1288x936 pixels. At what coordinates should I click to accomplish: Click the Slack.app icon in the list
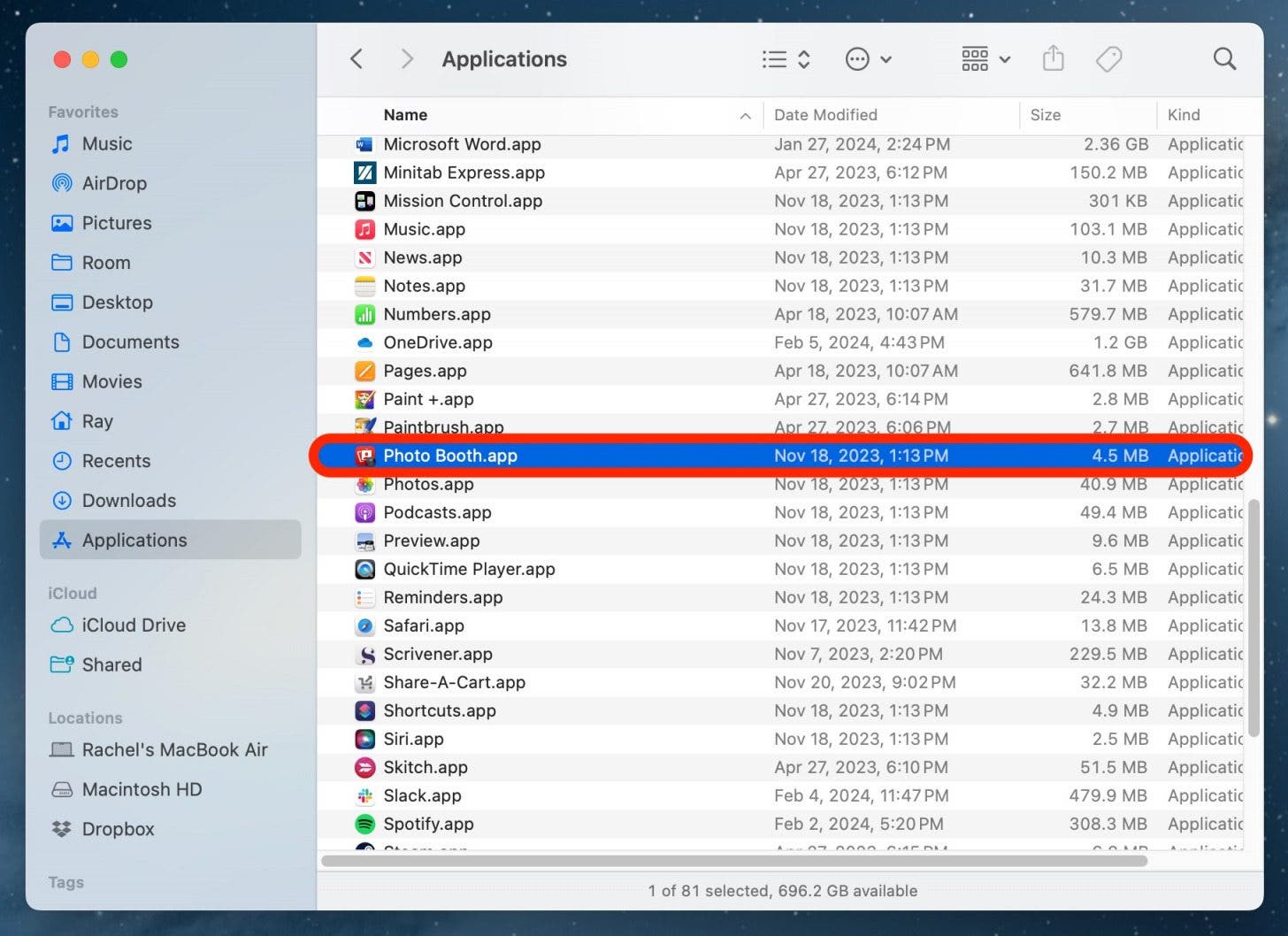coord(364,795)
